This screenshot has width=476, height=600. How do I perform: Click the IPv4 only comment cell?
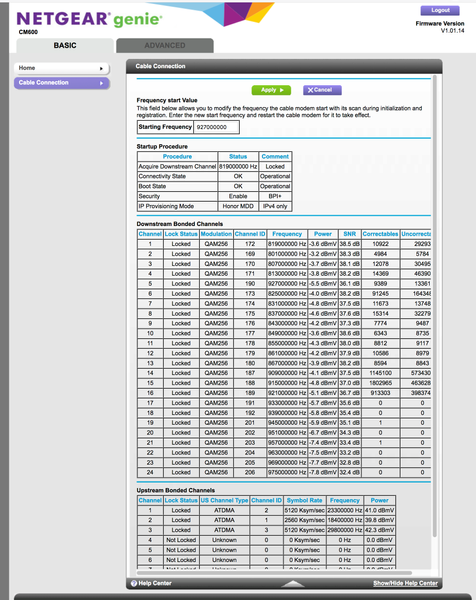275,206
